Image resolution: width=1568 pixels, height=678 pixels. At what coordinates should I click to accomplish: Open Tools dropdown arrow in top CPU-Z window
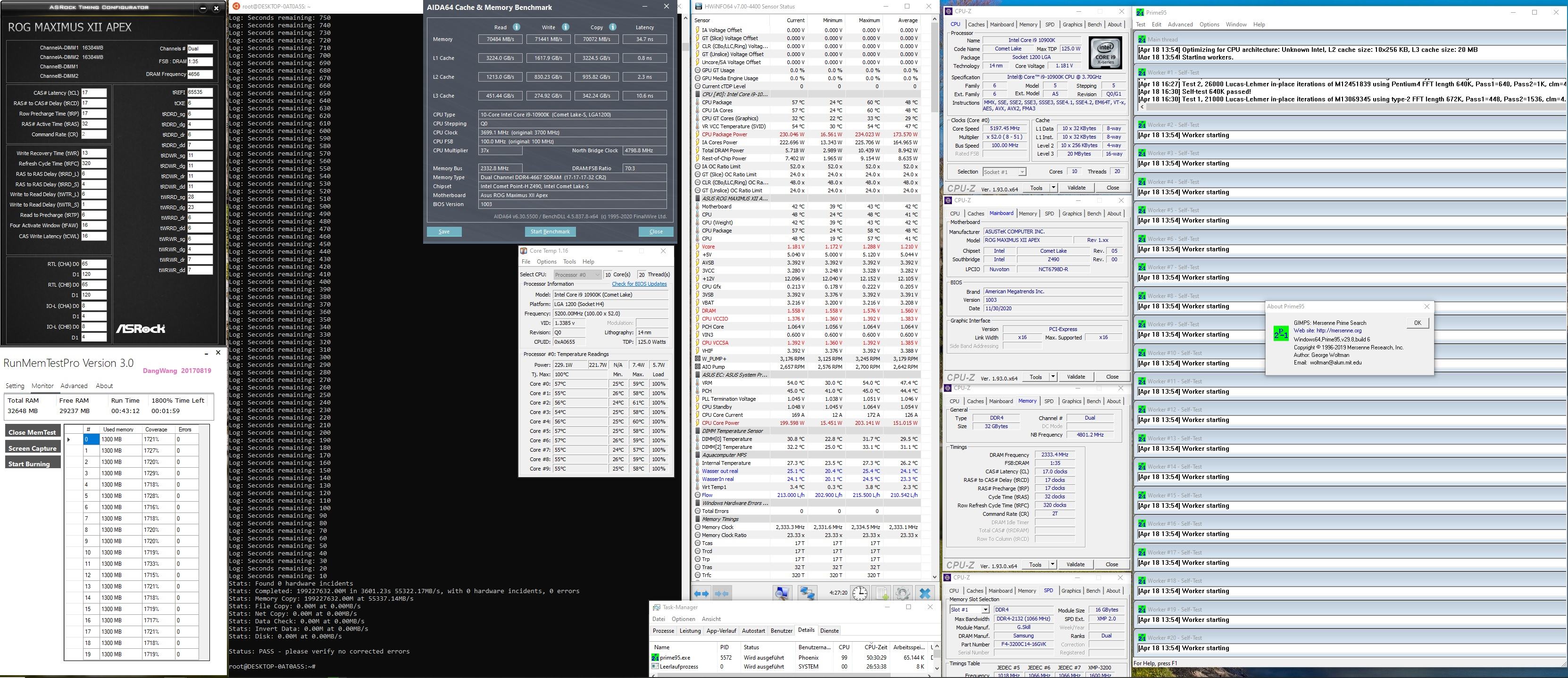(1053, 188)
